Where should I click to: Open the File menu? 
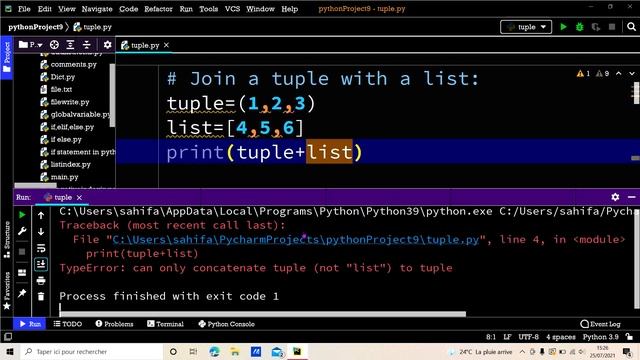click(x=24, y=9)
